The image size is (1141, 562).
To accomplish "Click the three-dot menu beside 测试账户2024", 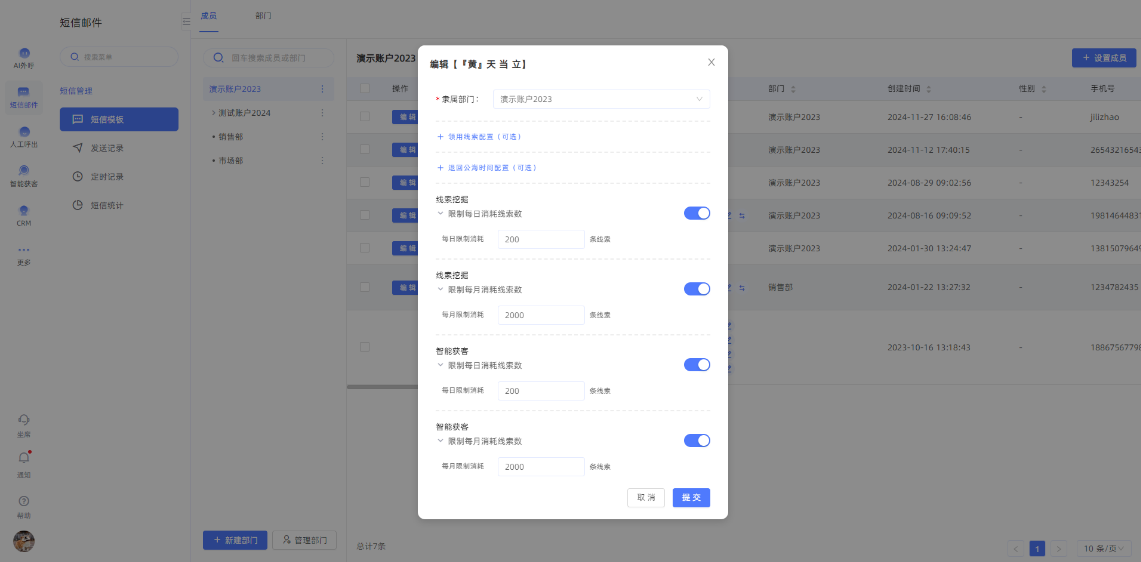I will click(x=322, y=113).
